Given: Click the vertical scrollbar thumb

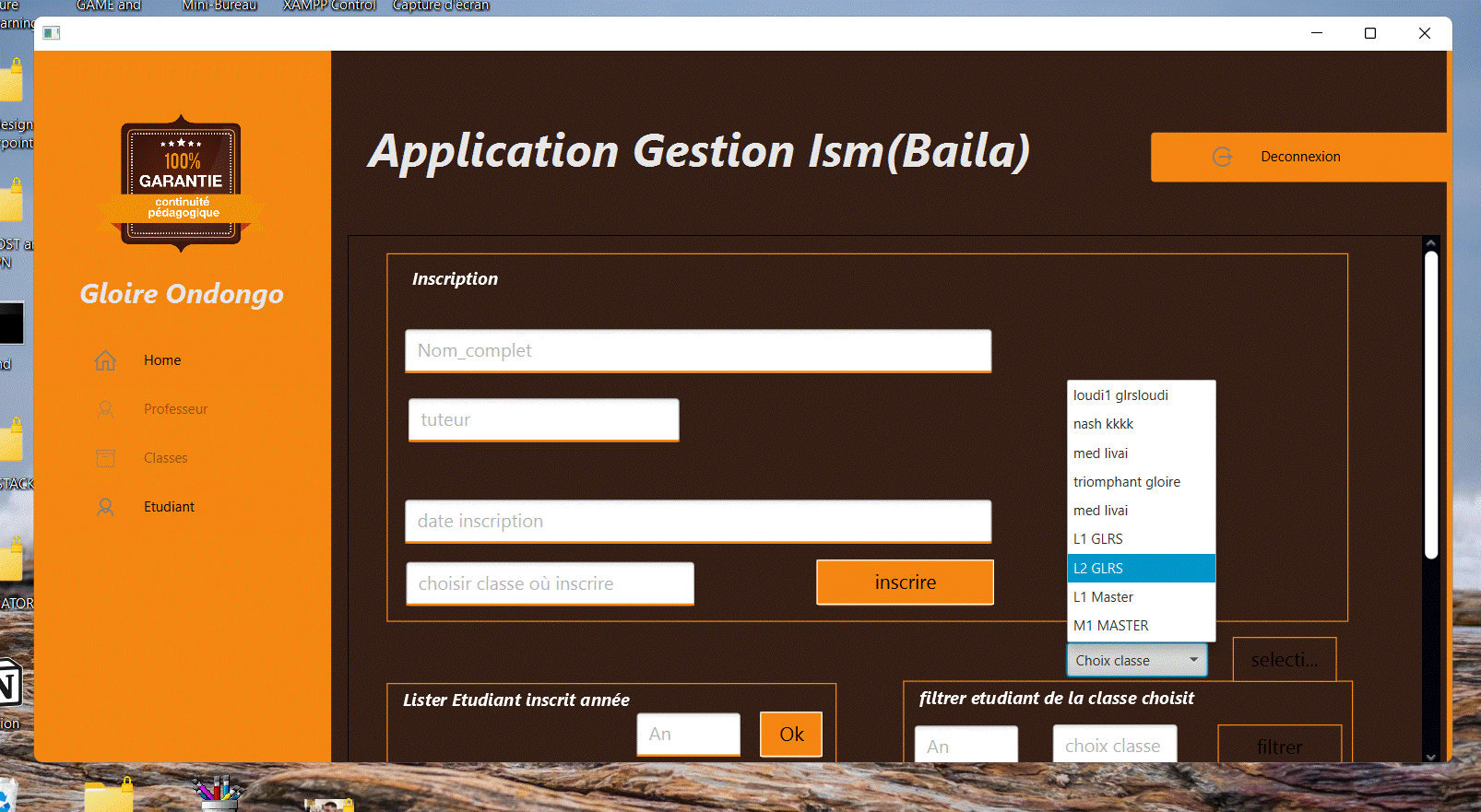Looking at the screenshot, I should click(1431, 406).
